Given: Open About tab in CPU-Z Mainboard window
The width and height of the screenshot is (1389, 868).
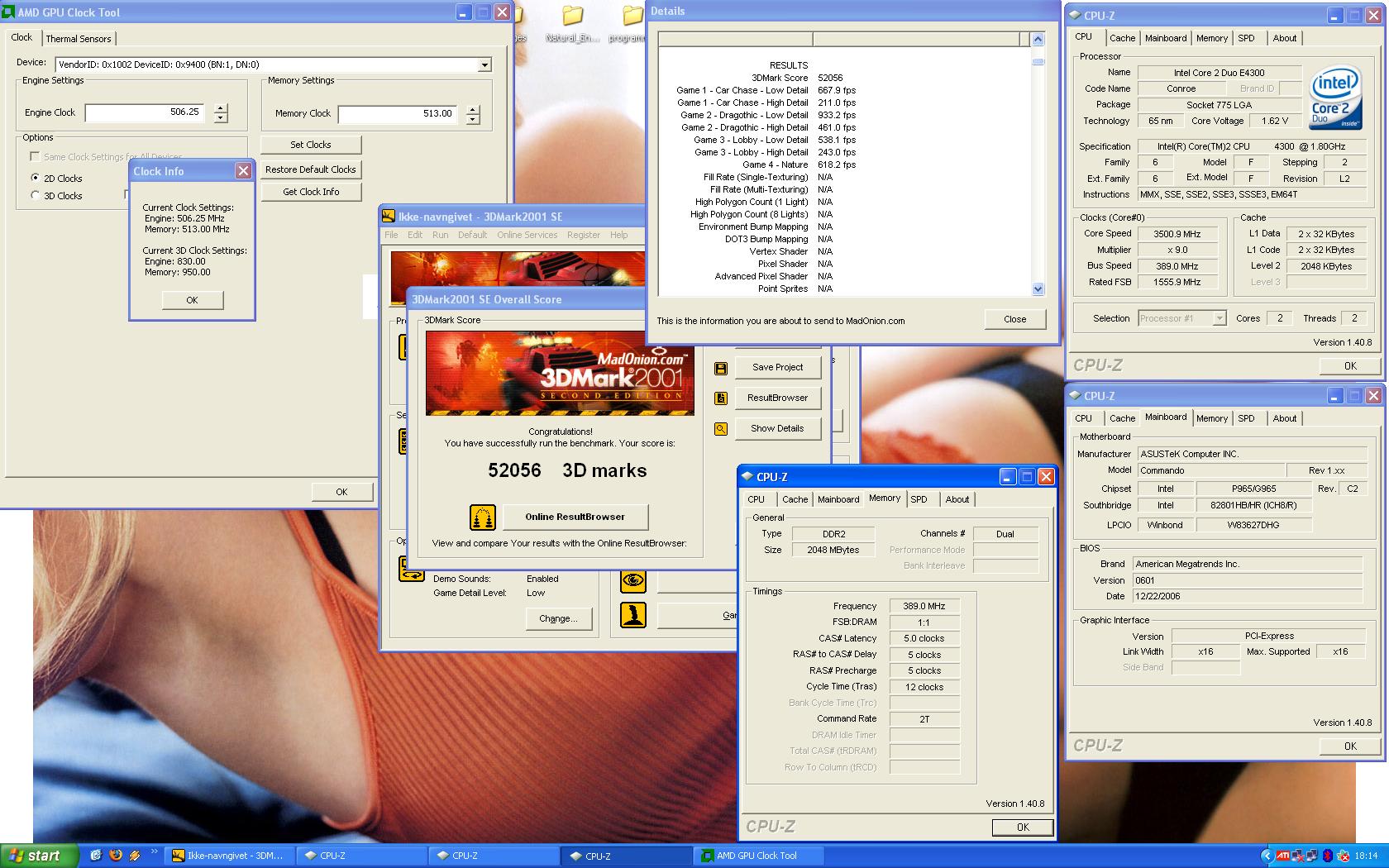Looking at the screenshot, I should (x=1284, y=418).
